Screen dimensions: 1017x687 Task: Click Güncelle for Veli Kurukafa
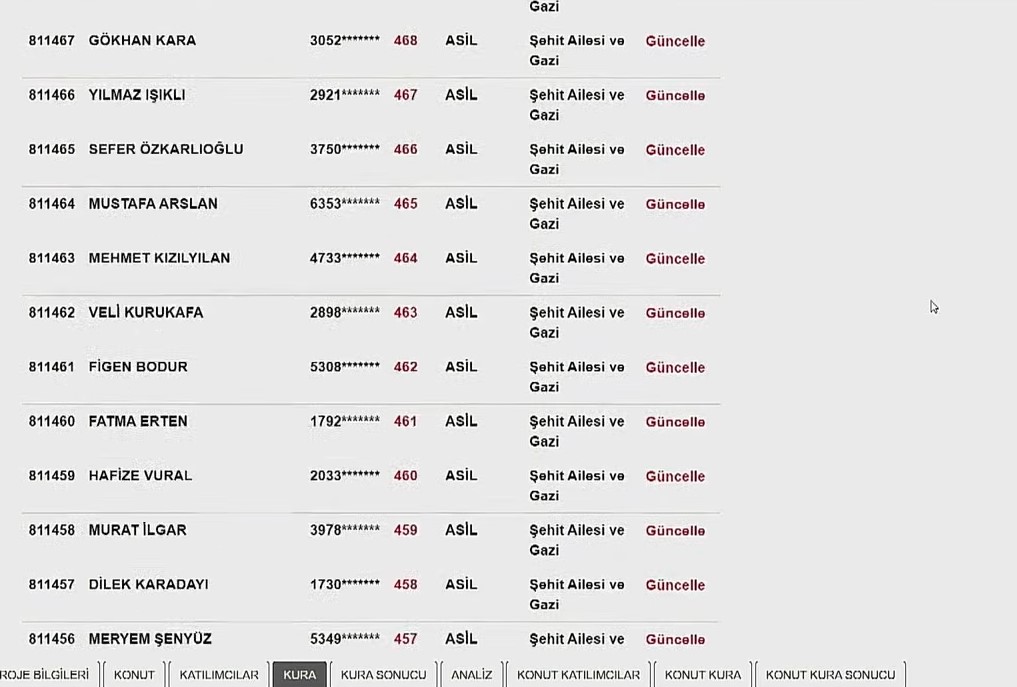tap(675, 313)
